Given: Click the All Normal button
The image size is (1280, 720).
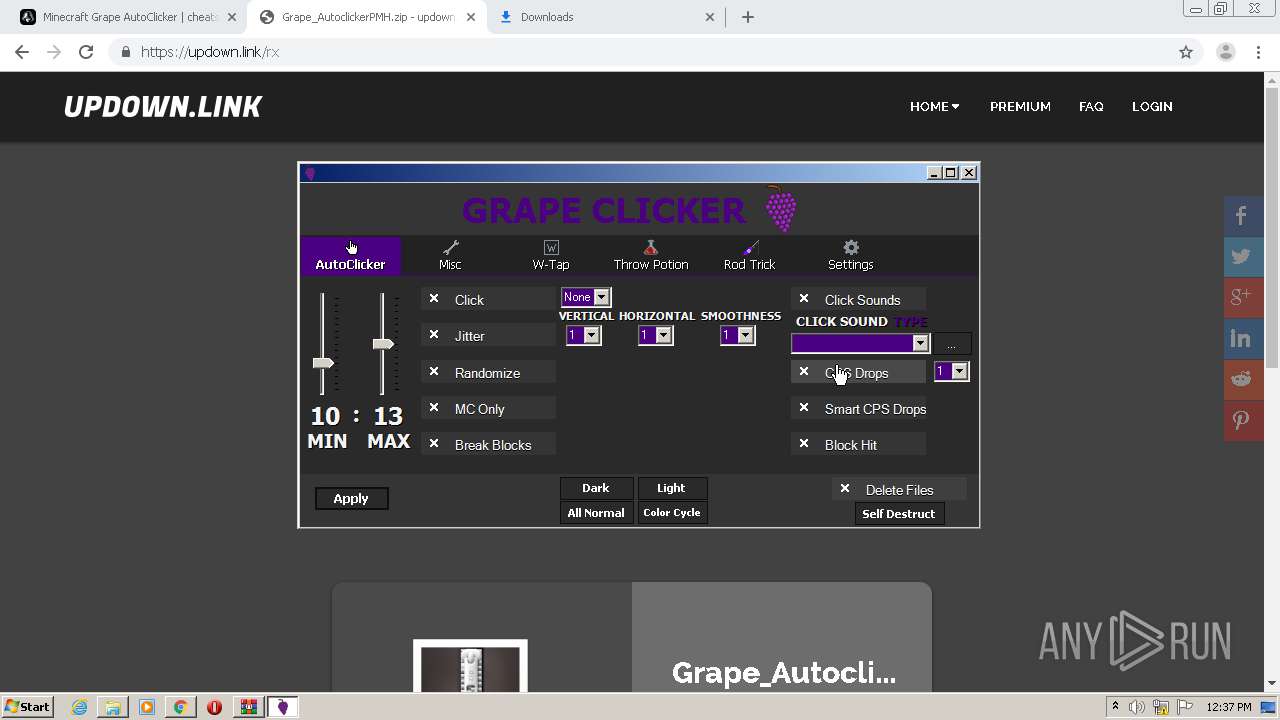Looking at the screenshot, I should click(596, 512).
